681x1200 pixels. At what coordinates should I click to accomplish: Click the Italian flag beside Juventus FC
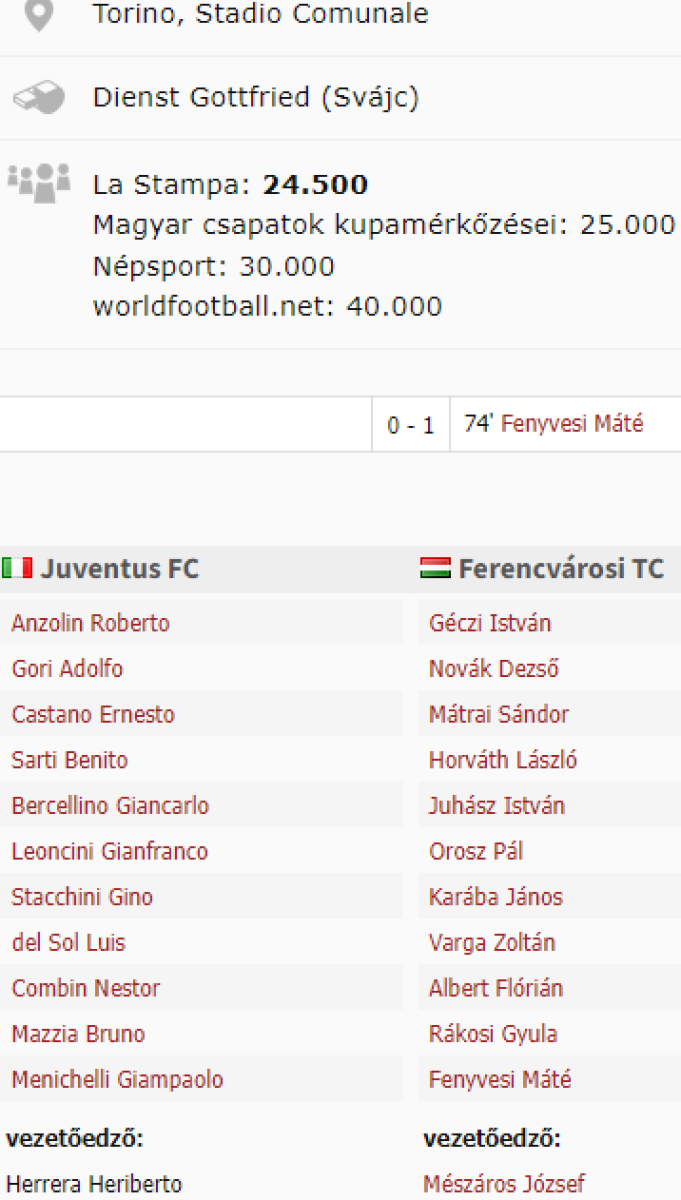point(17,569)
